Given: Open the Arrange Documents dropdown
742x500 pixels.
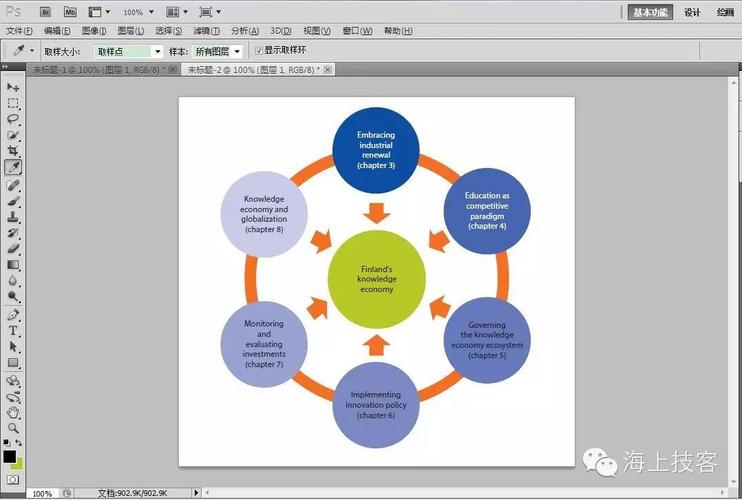Looking at the screenshot, I should (x=177, y=12).
